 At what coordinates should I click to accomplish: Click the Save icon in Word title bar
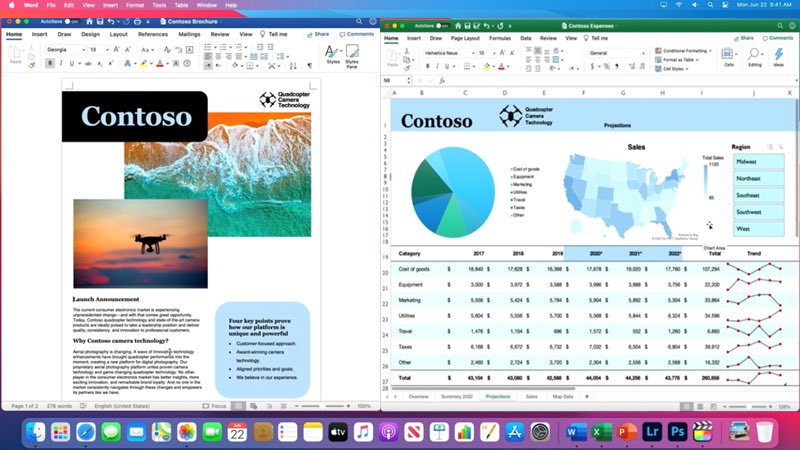tap(100, 21)
